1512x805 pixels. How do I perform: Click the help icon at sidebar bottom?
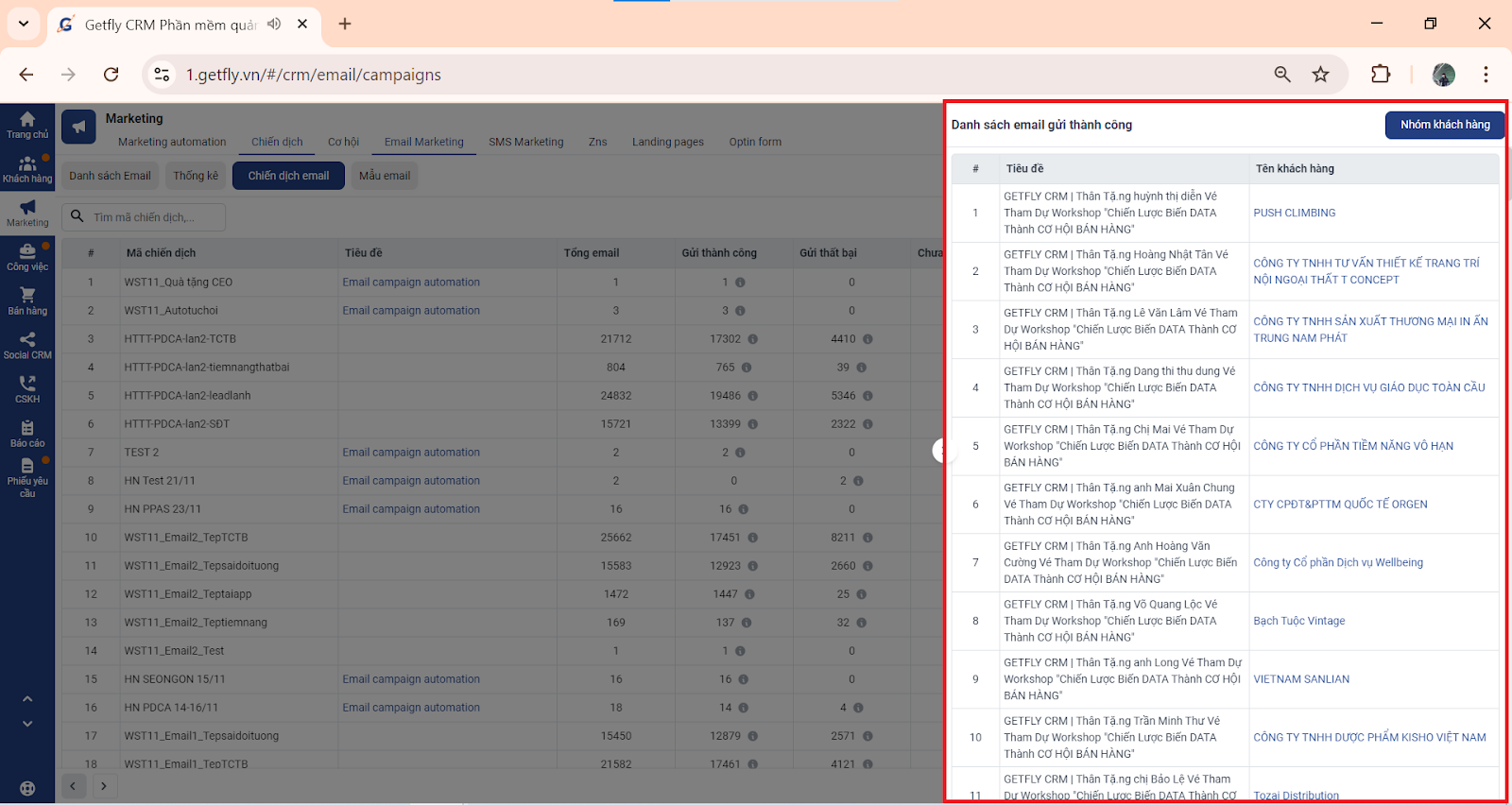(x=27, y=789)
